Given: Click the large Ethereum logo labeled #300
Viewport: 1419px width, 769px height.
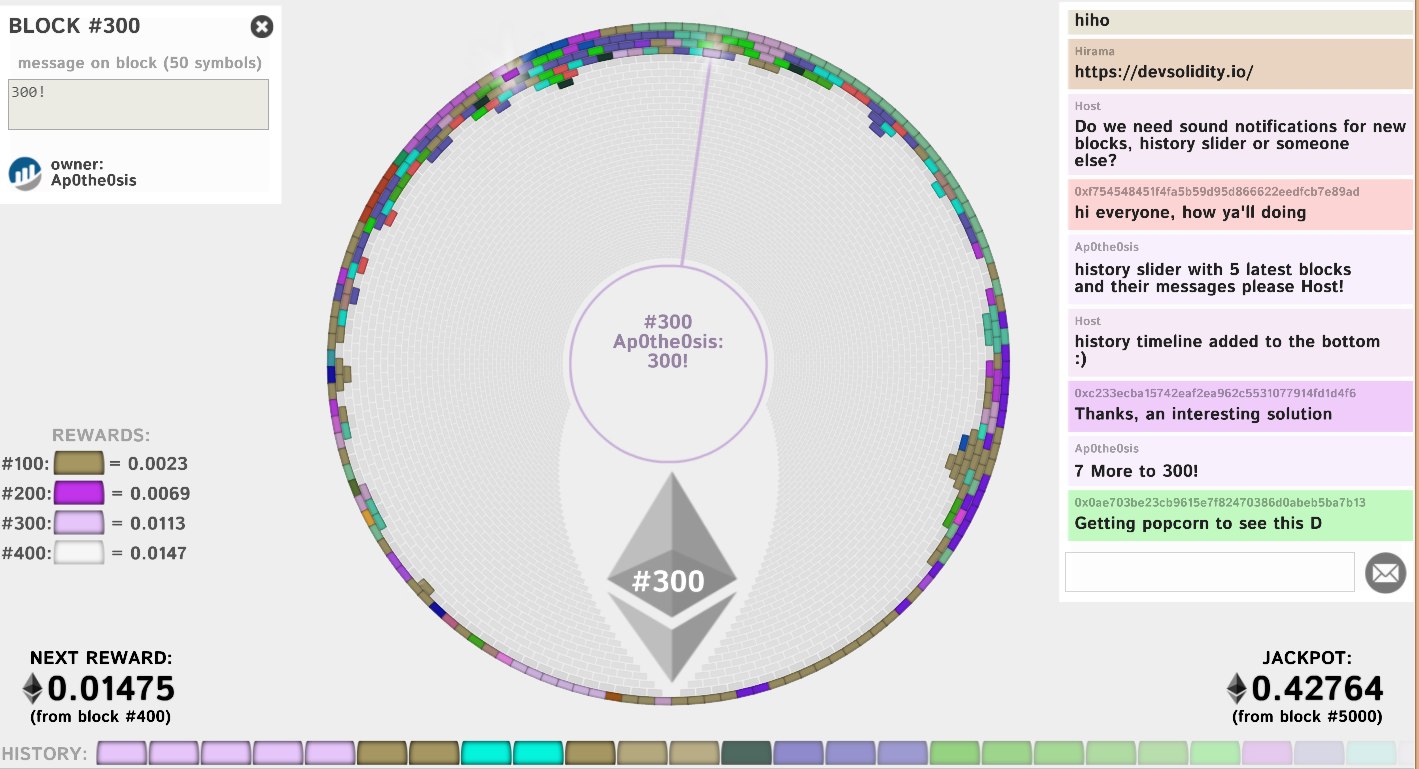Looking at the screenshot, I should (672, 578).
